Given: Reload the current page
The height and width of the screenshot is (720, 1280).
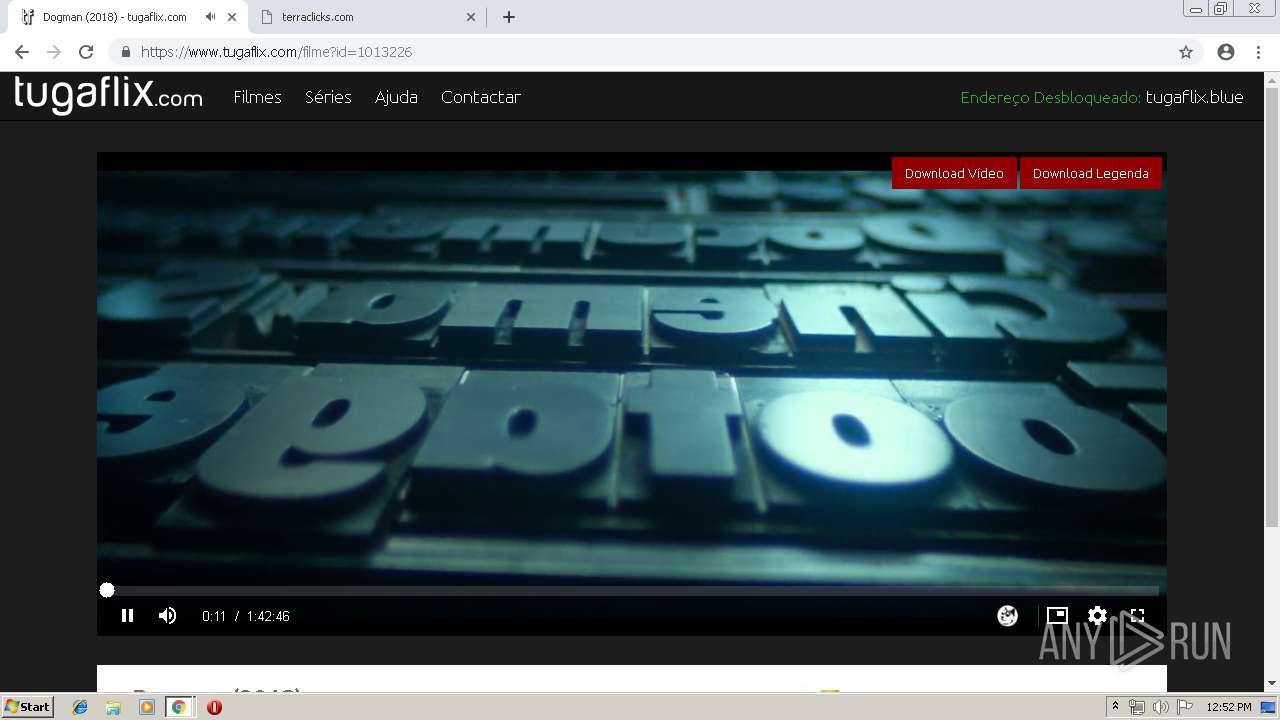Looking at the screenshot, I should [x=86, y=52].
